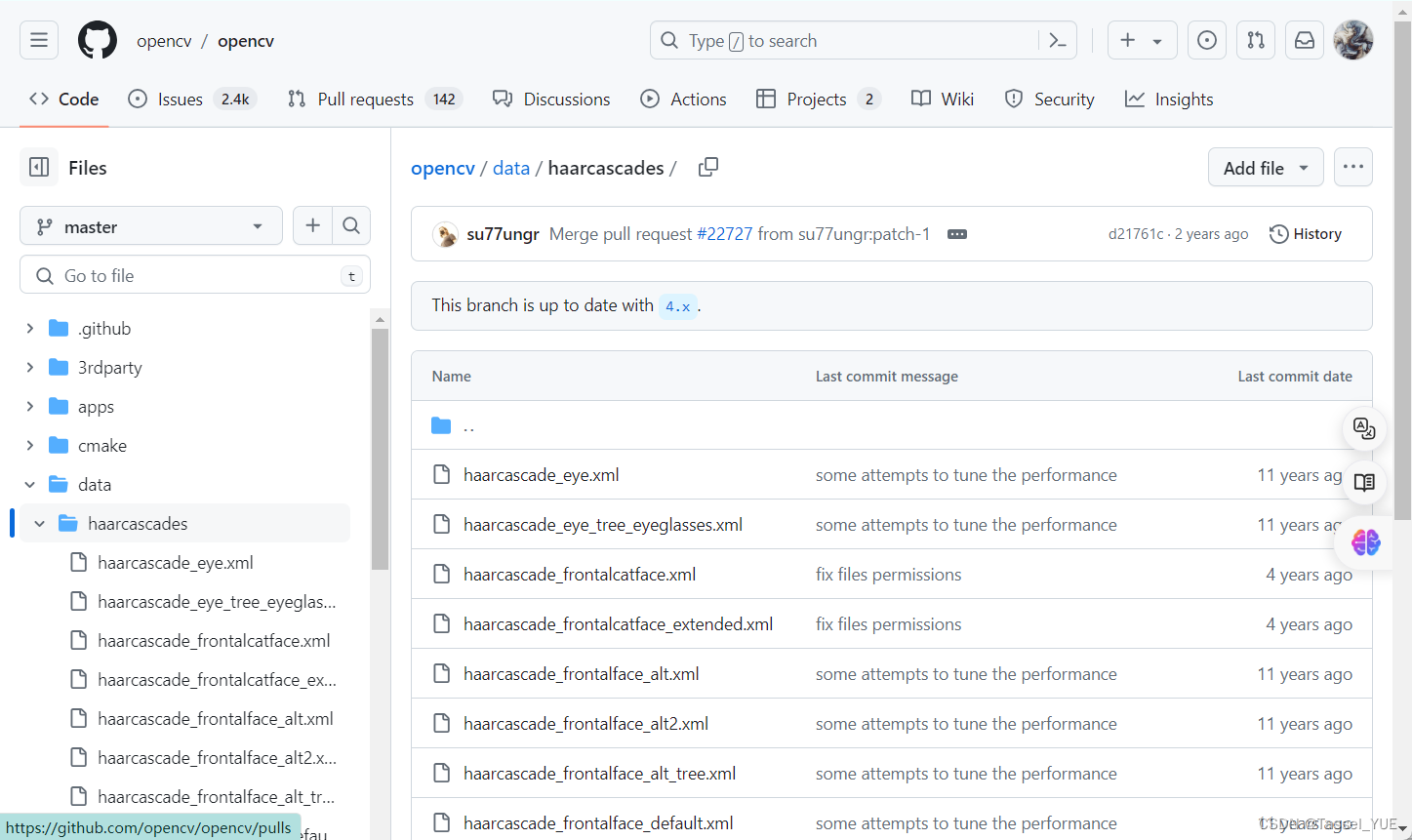
Task: Open the Wiki tab
Action: pyautogui.click(x=943, y=100)
